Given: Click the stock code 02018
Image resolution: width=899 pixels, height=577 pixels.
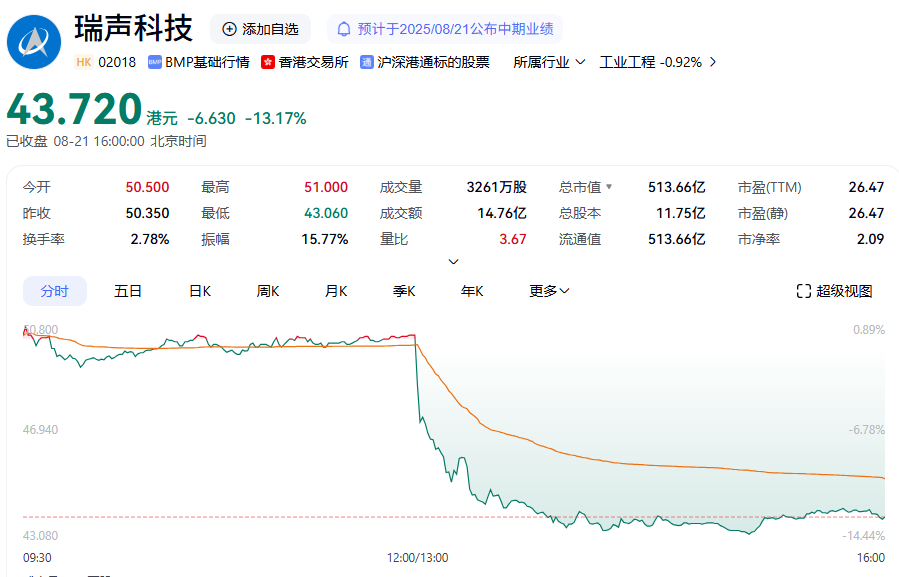Looking at the screenshot, I should click(x=117, y=62).
